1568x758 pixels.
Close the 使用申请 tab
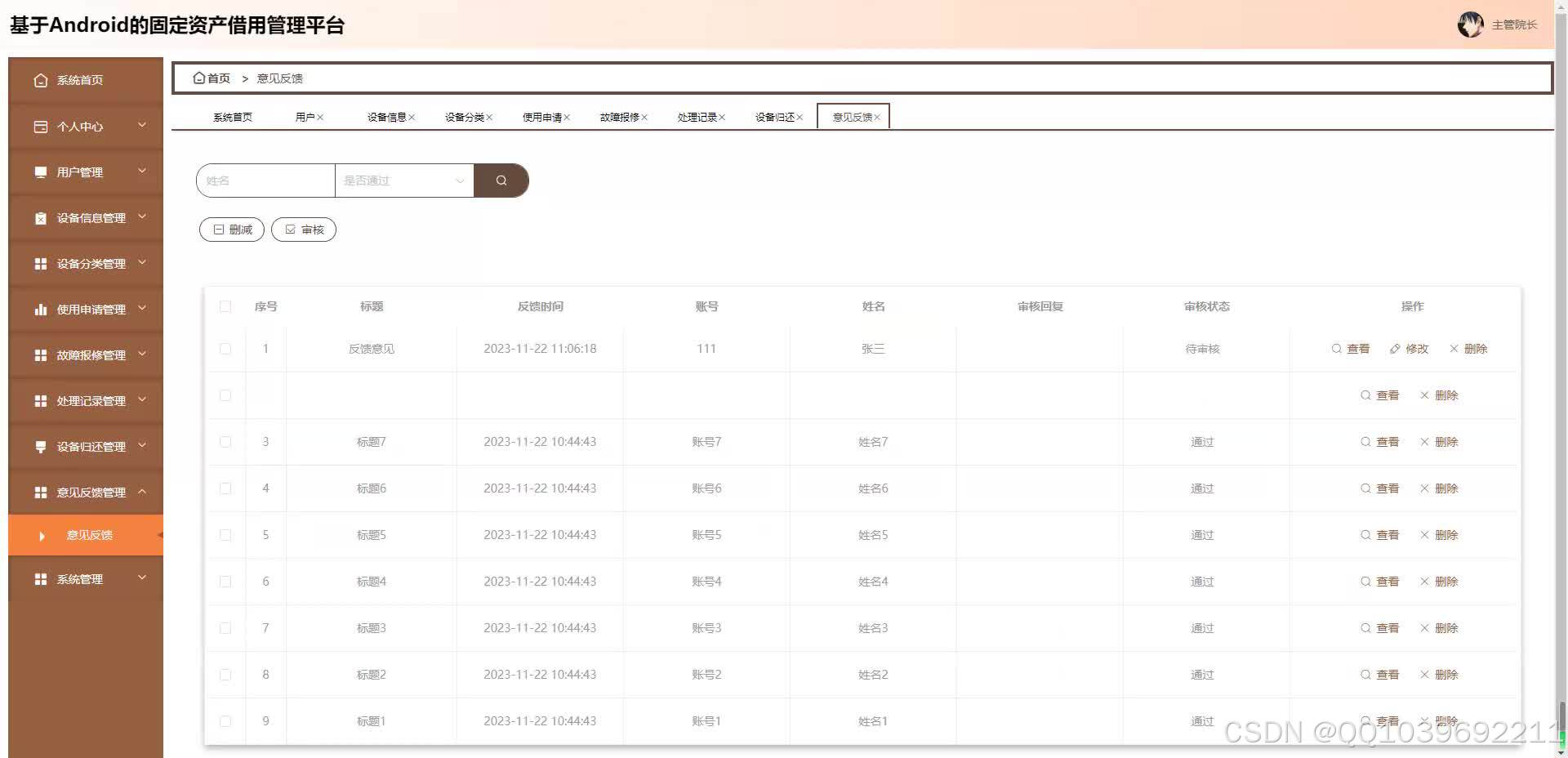[x=567, y=118]
